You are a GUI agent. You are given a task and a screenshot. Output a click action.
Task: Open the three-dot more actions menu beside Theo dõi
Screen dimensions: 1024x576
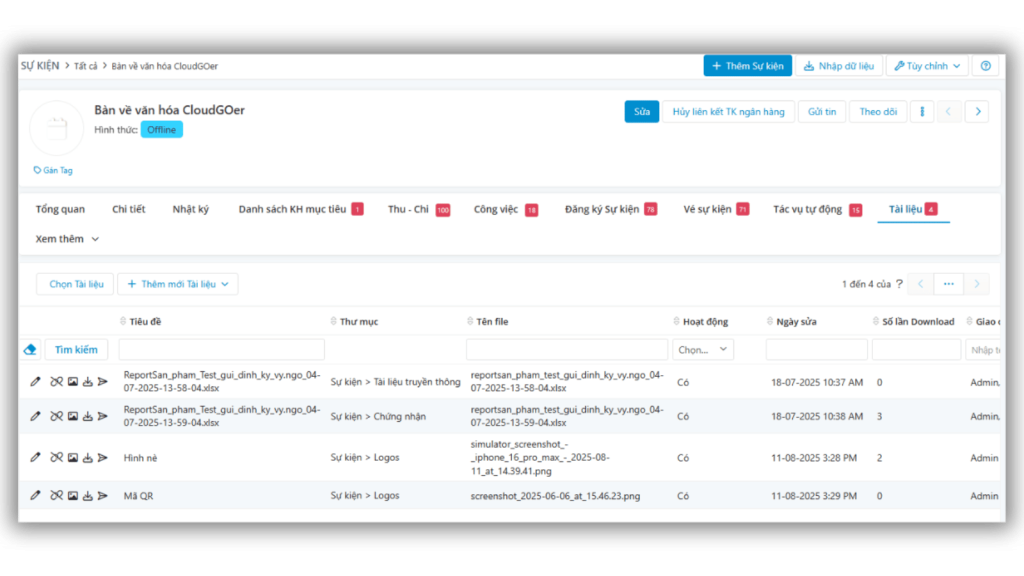pos(921,112)
